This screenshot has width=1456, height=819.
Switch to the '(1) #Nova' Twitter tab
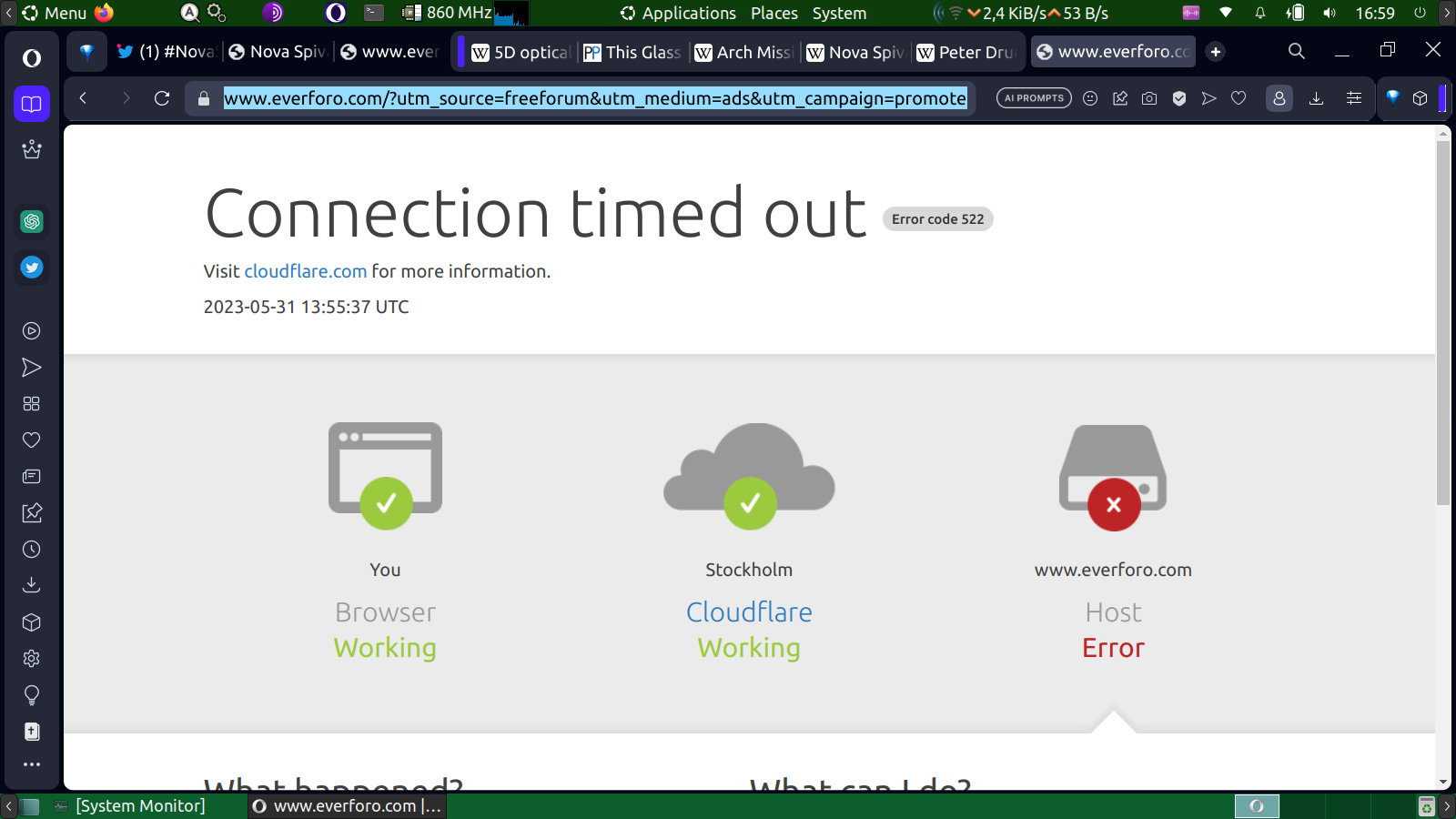167,52
